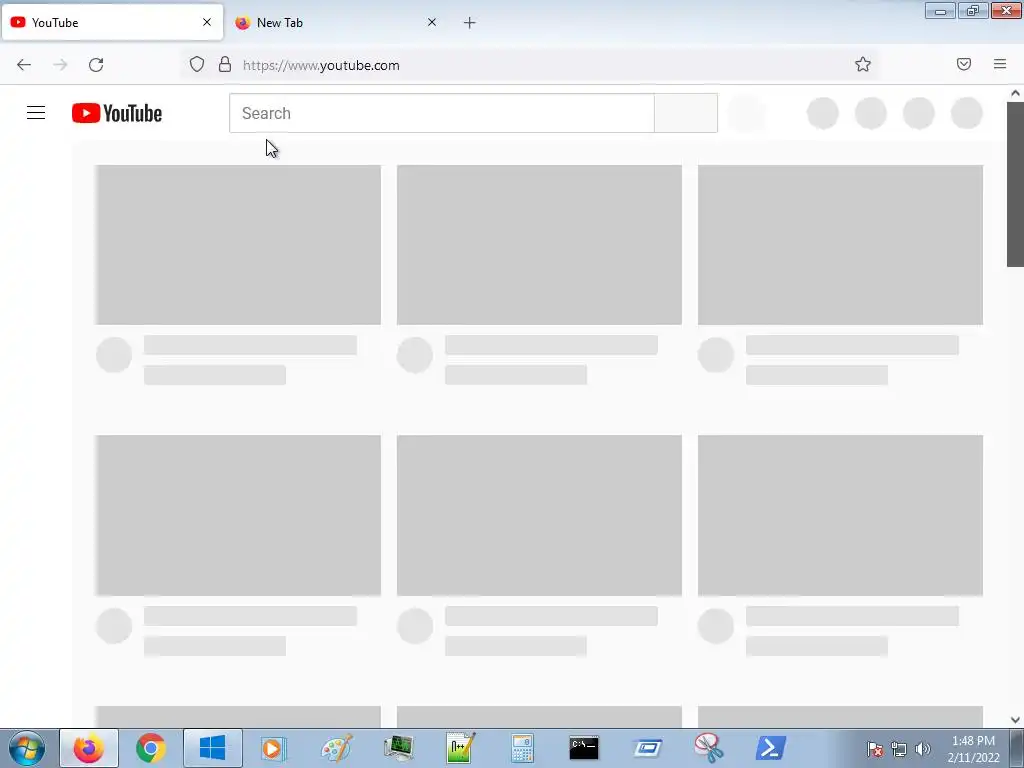Click the page scrollbar up arrow
Viewport: 1024px width, 768px height.
(x=1015, y=93)
